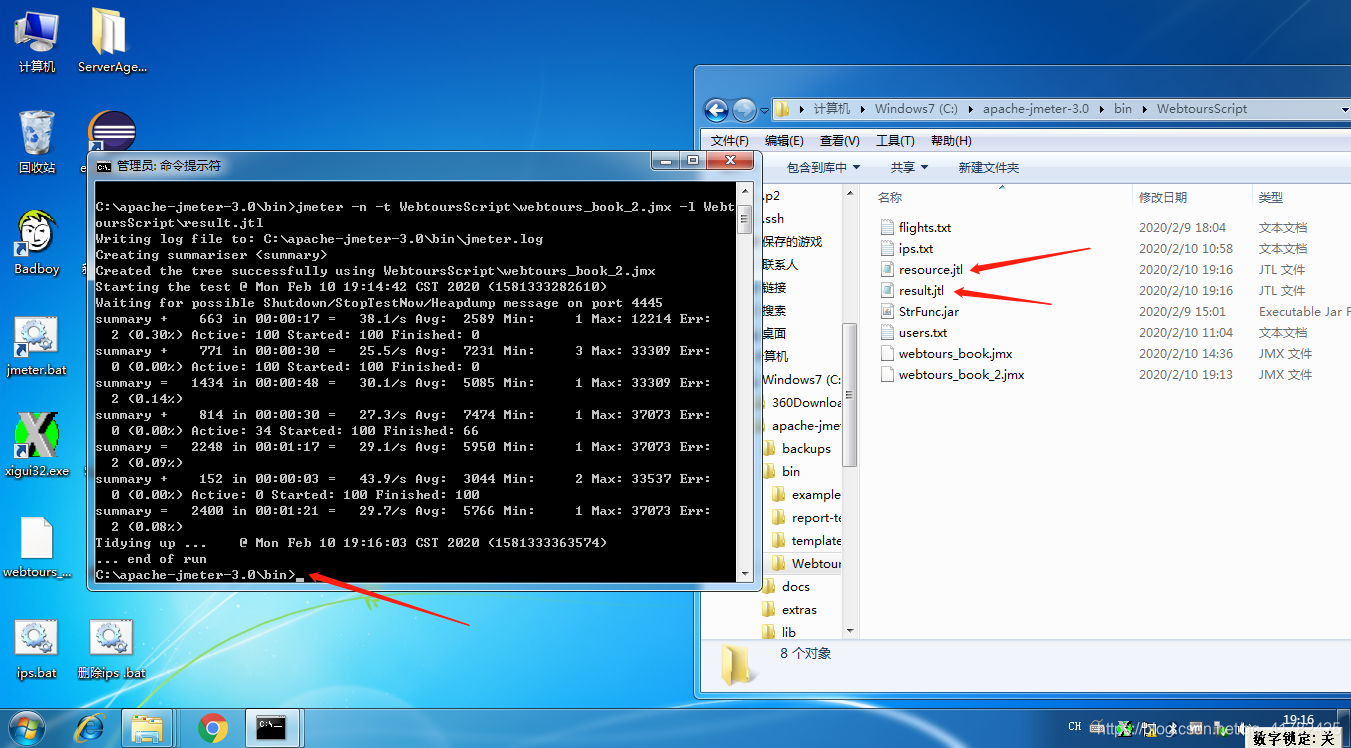Click the apache-jmeter-3.0 breadcrumb
1351x748 pixels.
point(1036,109)
